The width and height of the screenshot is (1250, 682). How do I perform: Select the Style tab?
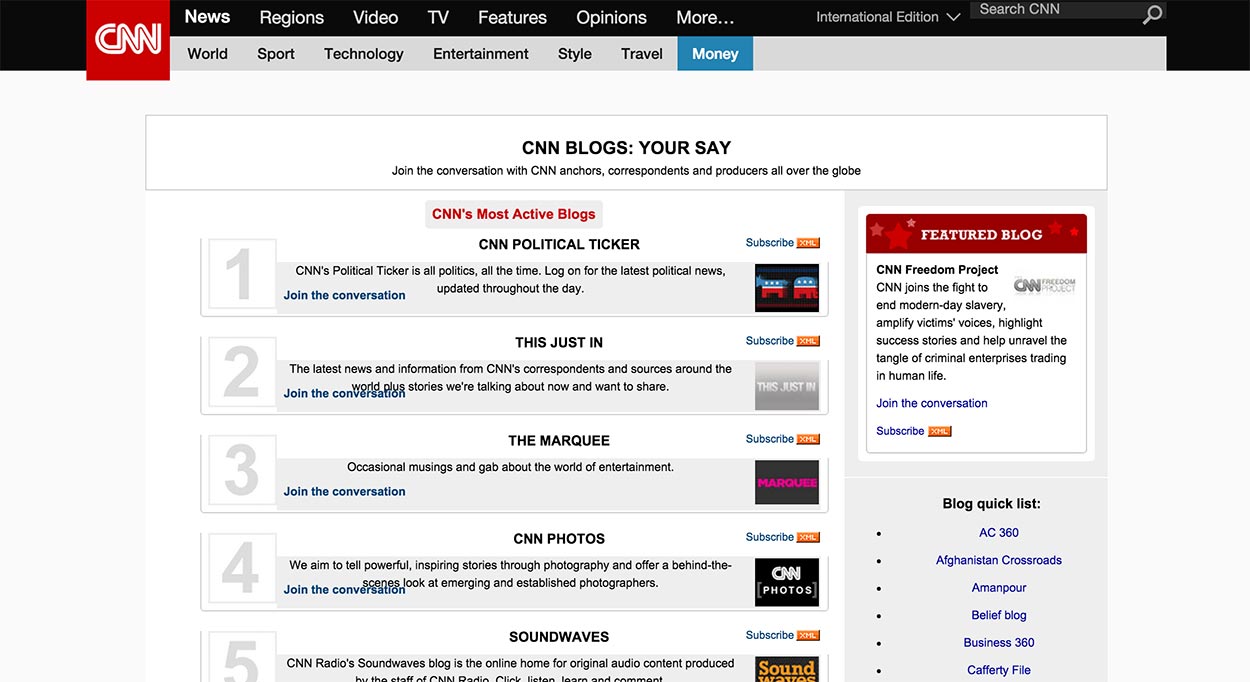575,54
